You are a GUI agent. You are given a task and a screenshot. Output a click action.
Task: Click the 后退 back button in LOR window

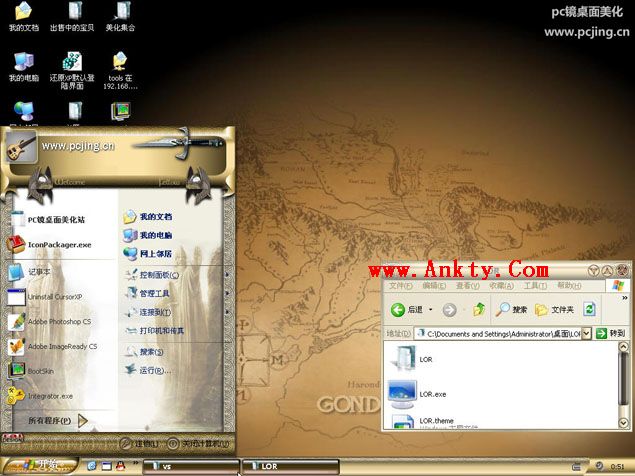[x=407, y=310]
